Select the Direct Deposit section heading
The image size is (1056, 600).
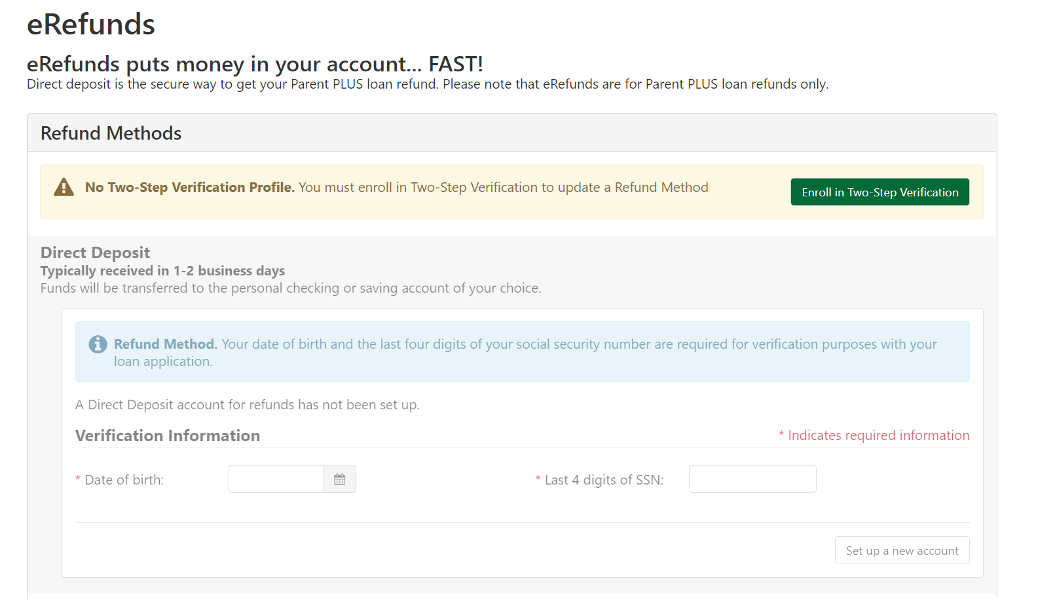[95, 253]
